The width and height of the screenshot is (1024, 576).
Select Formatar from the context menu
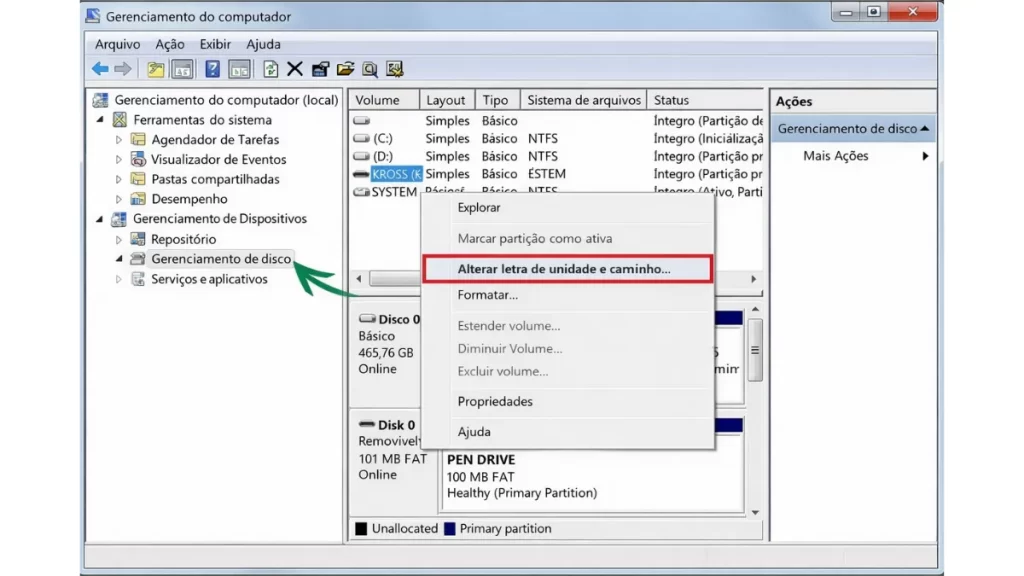click(x=487, y=295)
